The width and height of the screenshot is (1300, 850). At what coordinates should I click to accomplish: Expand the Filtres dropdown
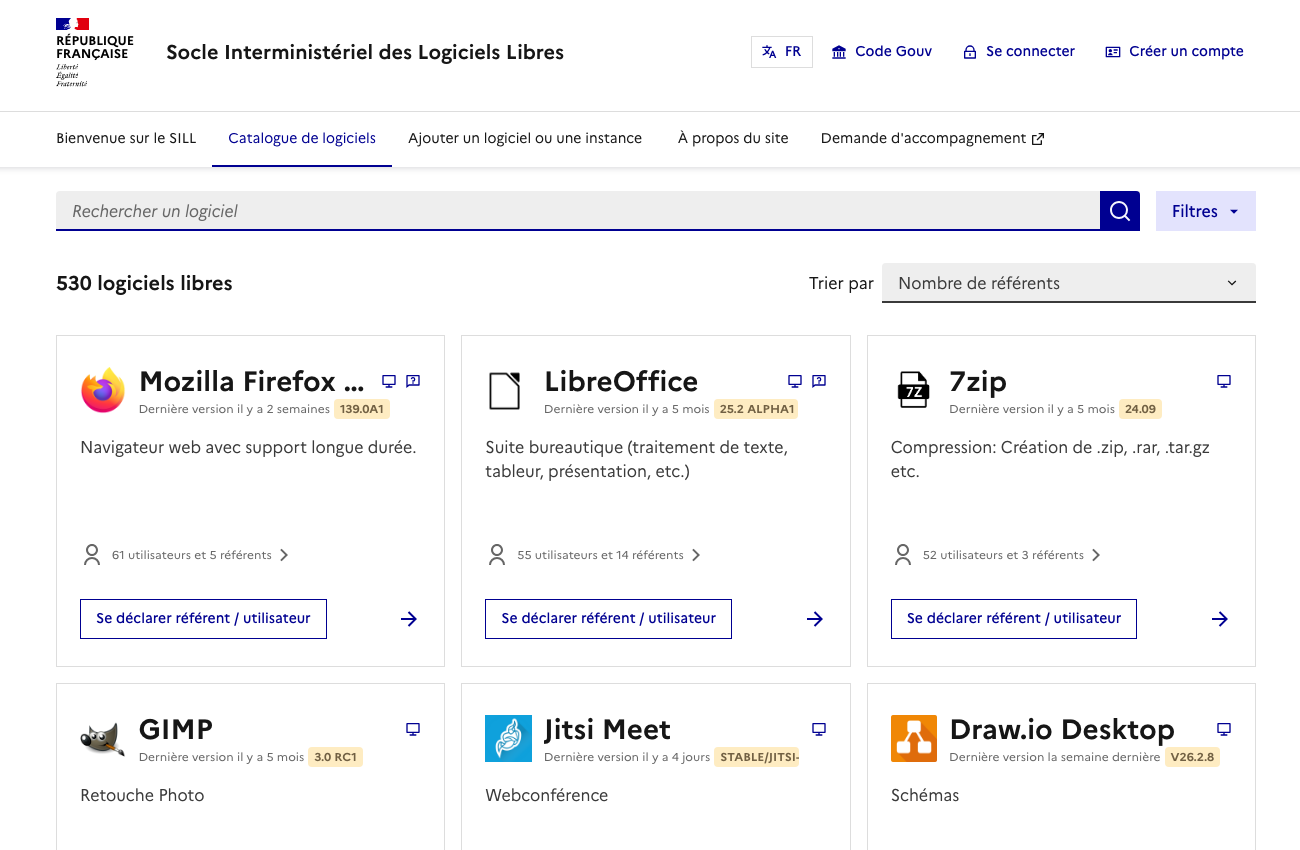[x=1206, y=211]
